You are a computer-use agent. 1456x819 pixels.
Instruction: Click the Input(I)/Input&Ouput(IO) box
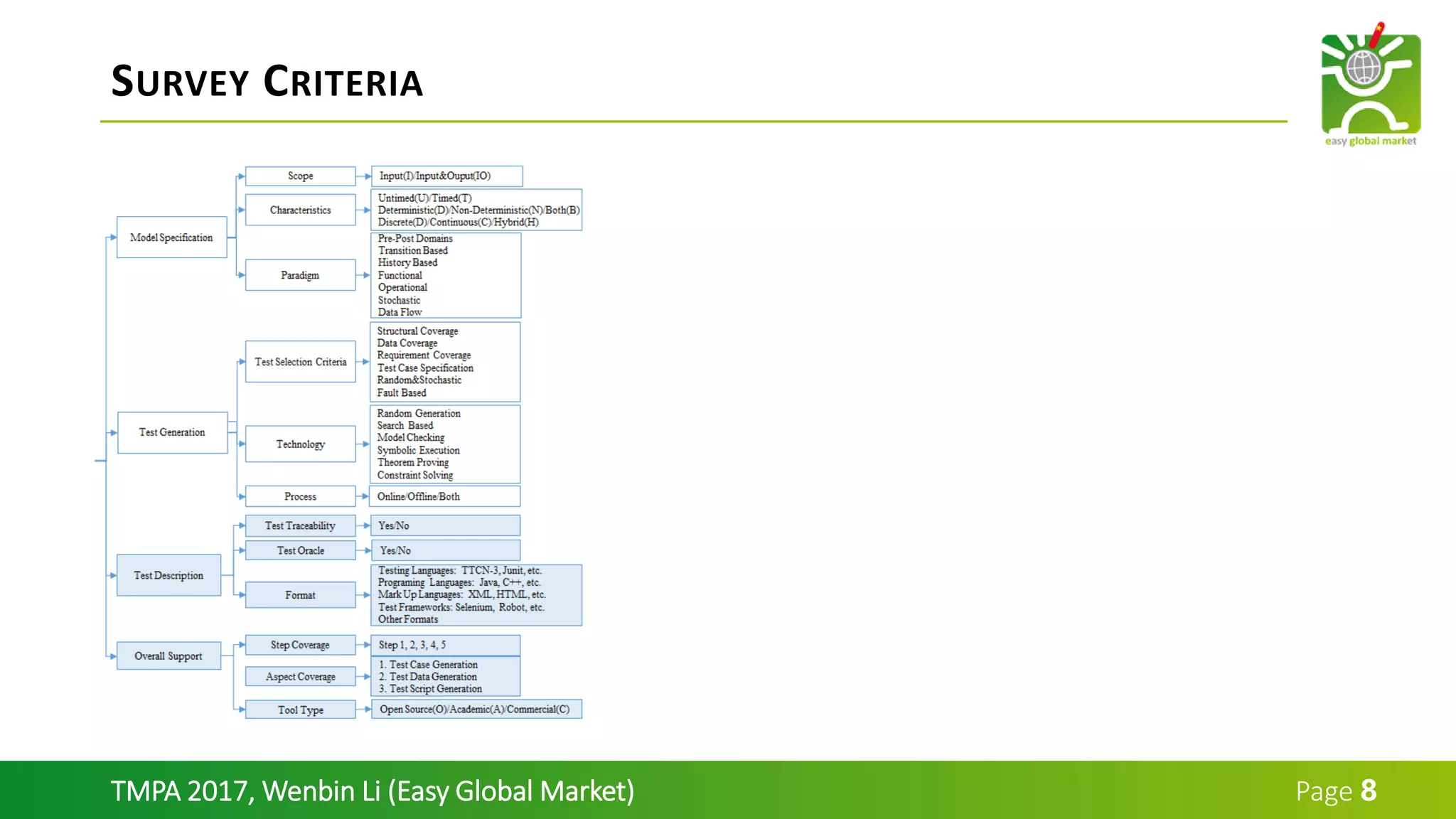447,176
